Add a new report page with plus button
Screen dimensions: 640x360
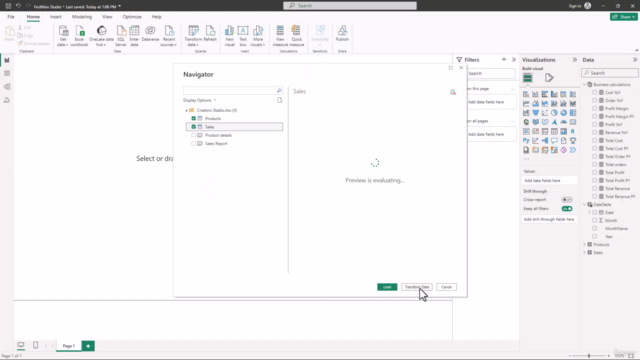[x=88, y=346]
